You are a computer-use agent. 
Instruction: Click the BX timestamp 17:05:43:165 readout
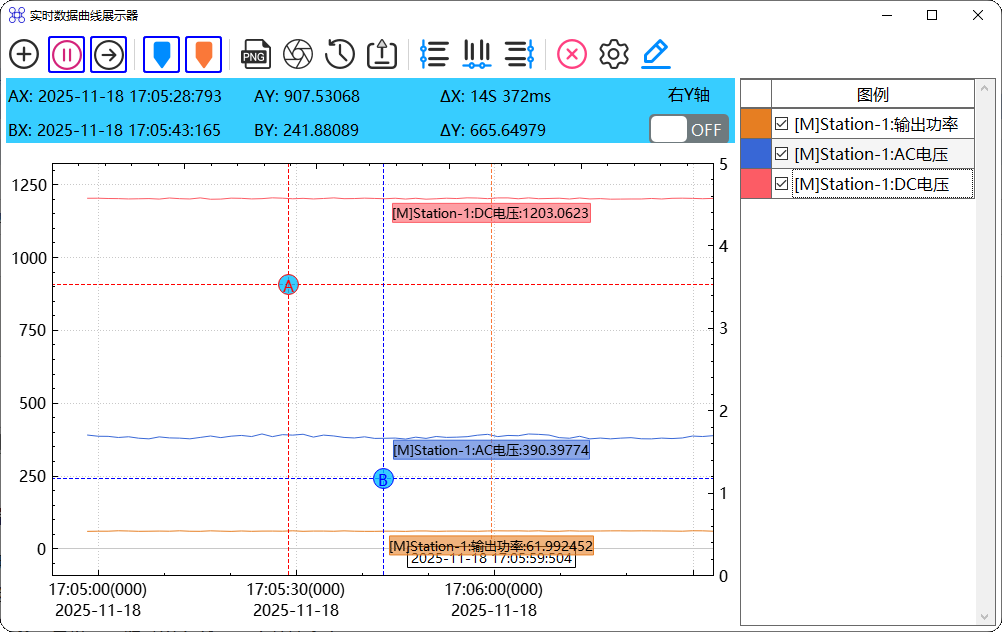[114, 130]
